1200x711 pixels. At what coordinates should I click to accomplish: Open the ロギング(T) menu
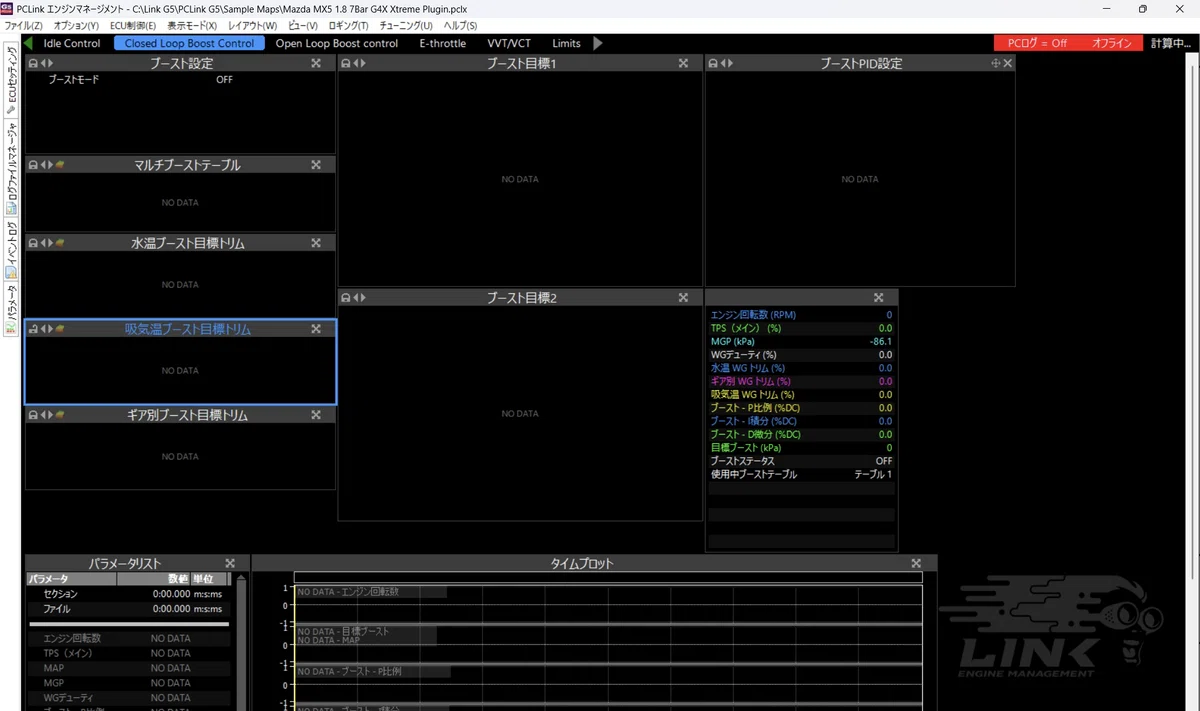coord(348,25)
